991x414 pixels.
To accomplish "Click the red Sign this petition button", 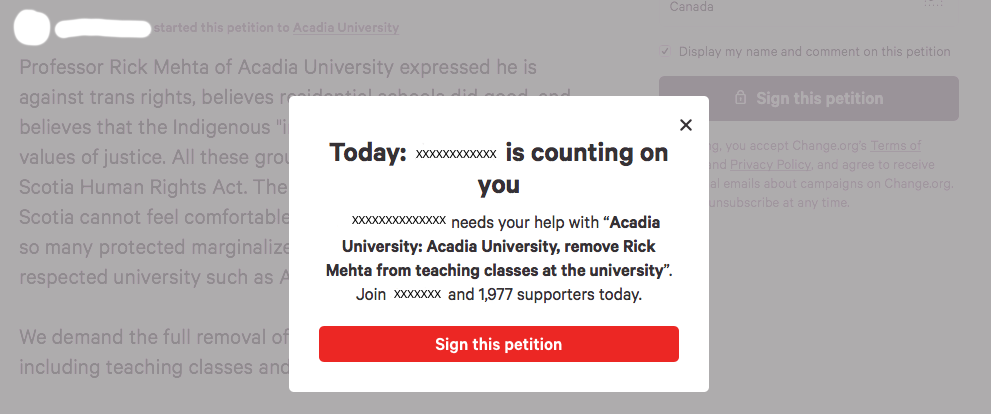I will [x=498, y=344].
